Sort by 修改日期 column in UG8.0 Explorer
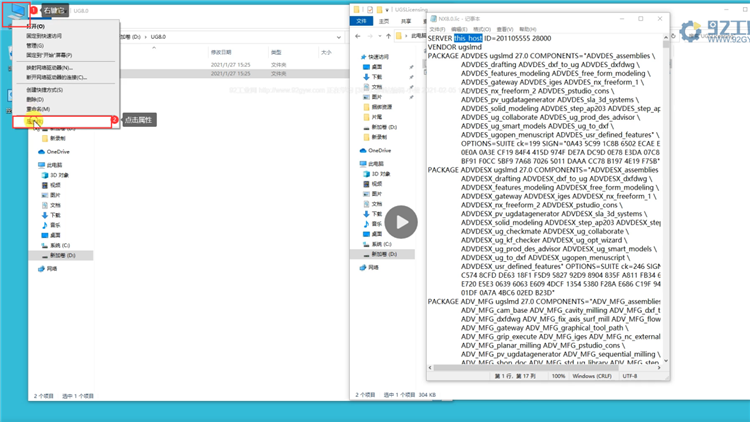The width and height of the screenshot is (750, 422). tap(221, 52)
